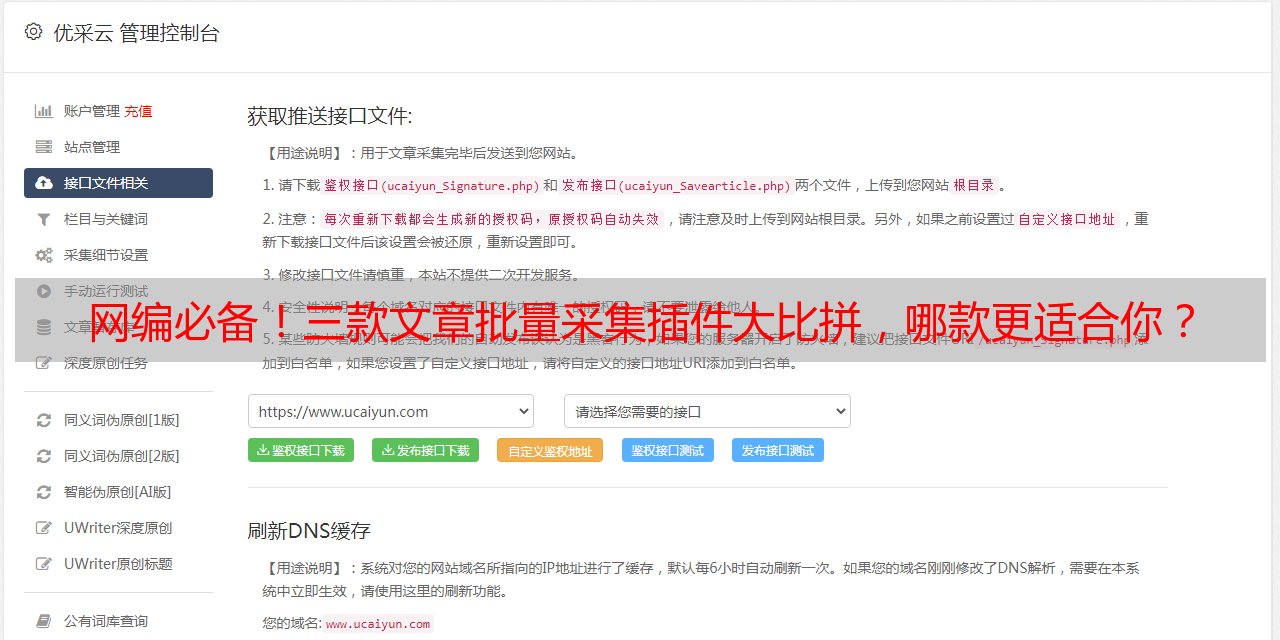Click the edit icon for UWriter深度原创

(x=44, y=528)
